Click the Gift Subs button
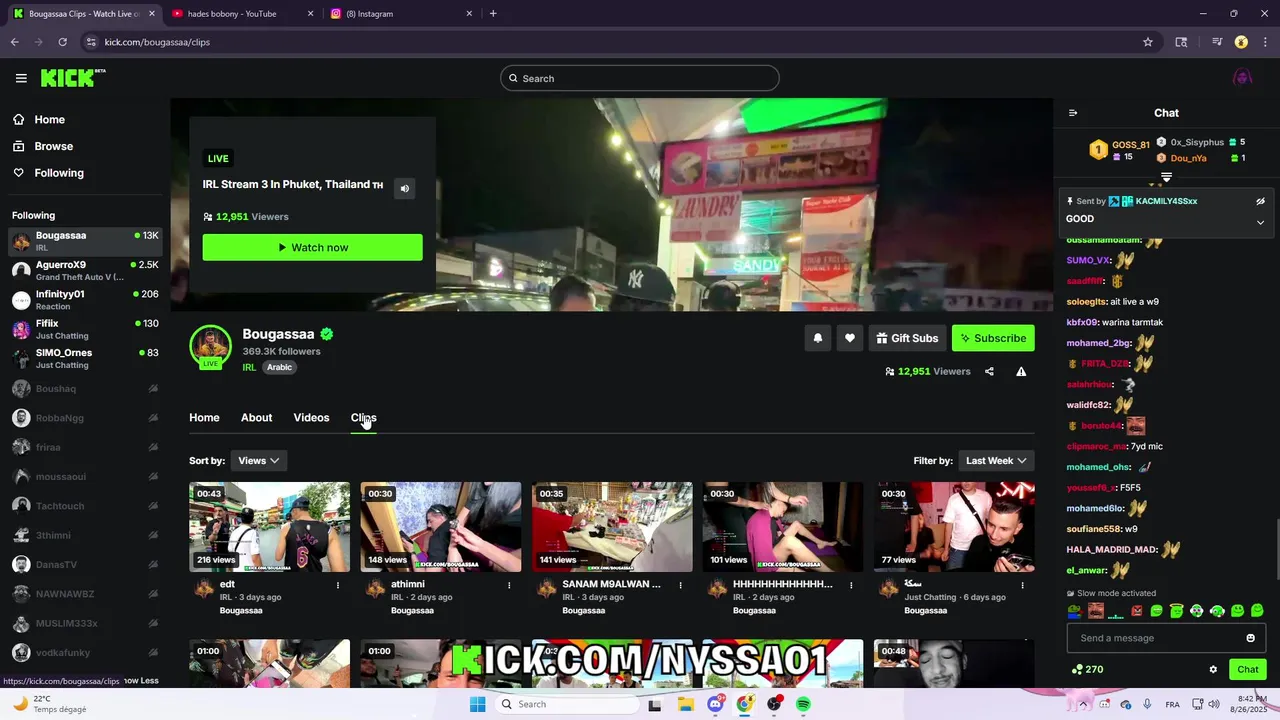This screenshot has height=720, width=1280. coord(907,338)
